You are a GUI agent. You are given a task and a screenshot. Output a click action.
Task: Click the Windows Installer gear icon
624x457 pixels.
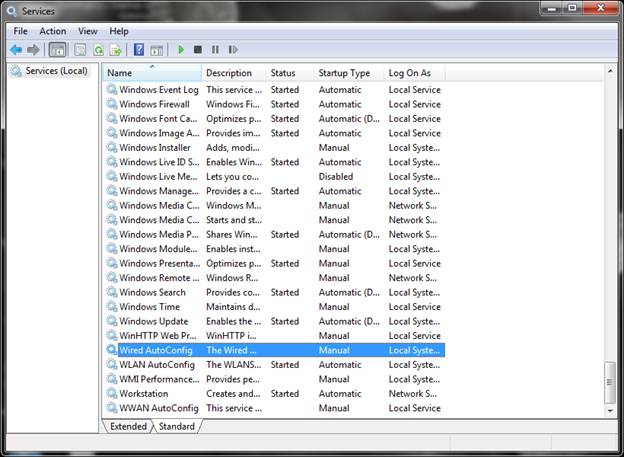[112, 147]
